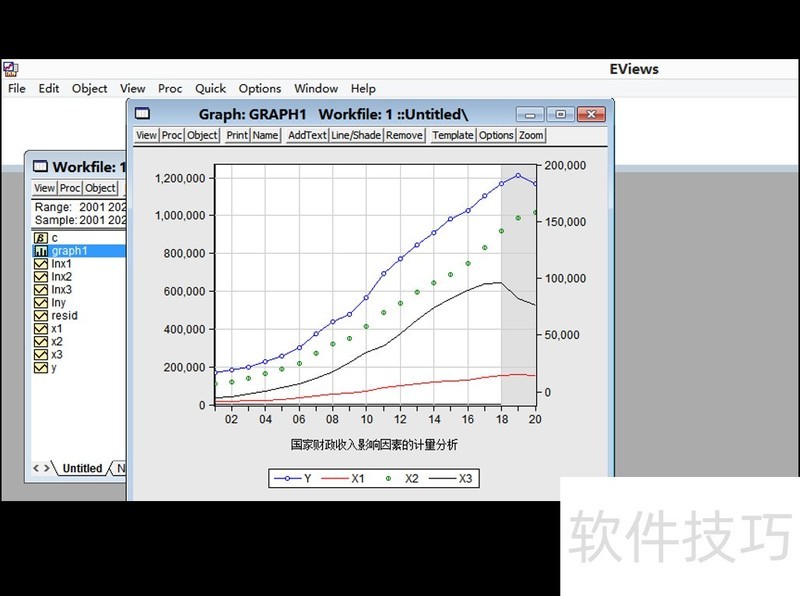Select the lny series icon

pos(41,303)
